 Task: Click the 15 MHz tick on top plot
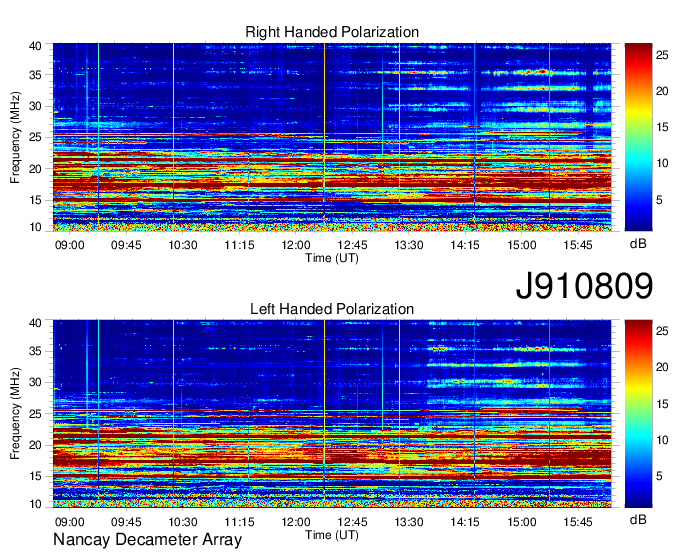coord(35,200)
